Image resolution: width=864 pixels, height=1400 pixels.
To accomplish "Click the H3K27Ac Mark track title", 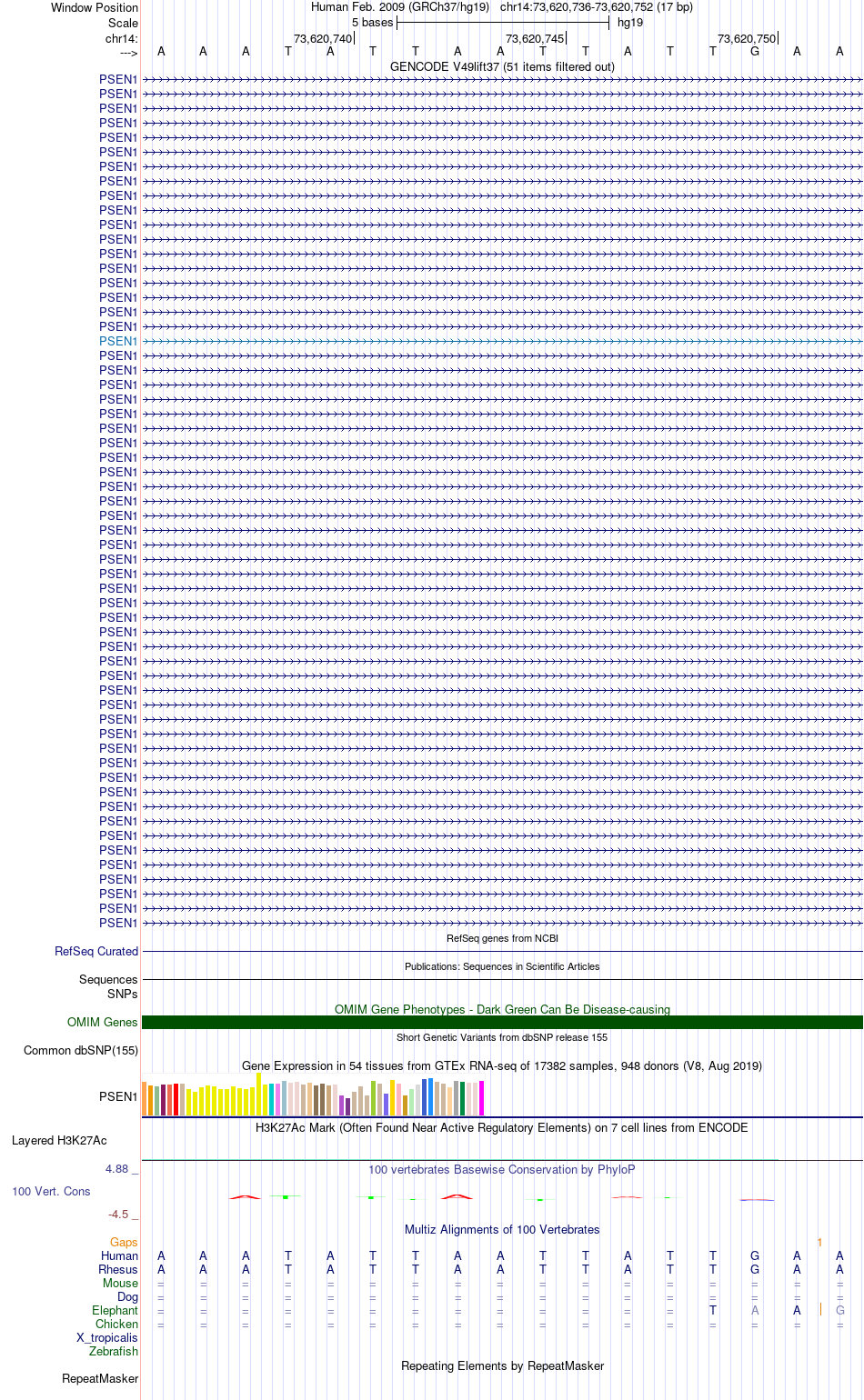I will pos(502,1127).
